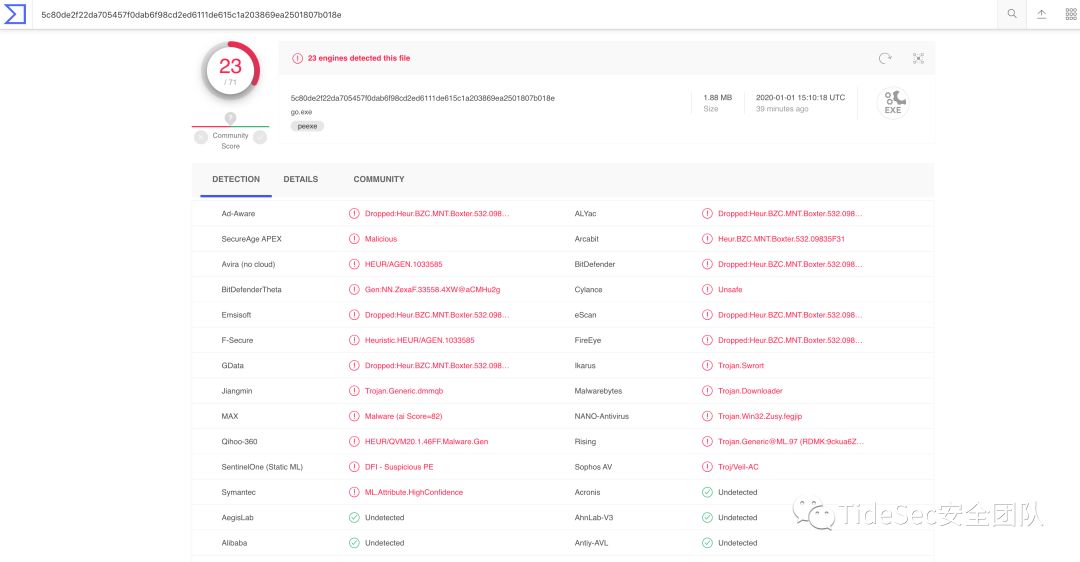Screen dimensions: 1080x562
Task: Click the HEUR/QVM20.1.46FF.Malware.Gen result
Action: (426, 441)
